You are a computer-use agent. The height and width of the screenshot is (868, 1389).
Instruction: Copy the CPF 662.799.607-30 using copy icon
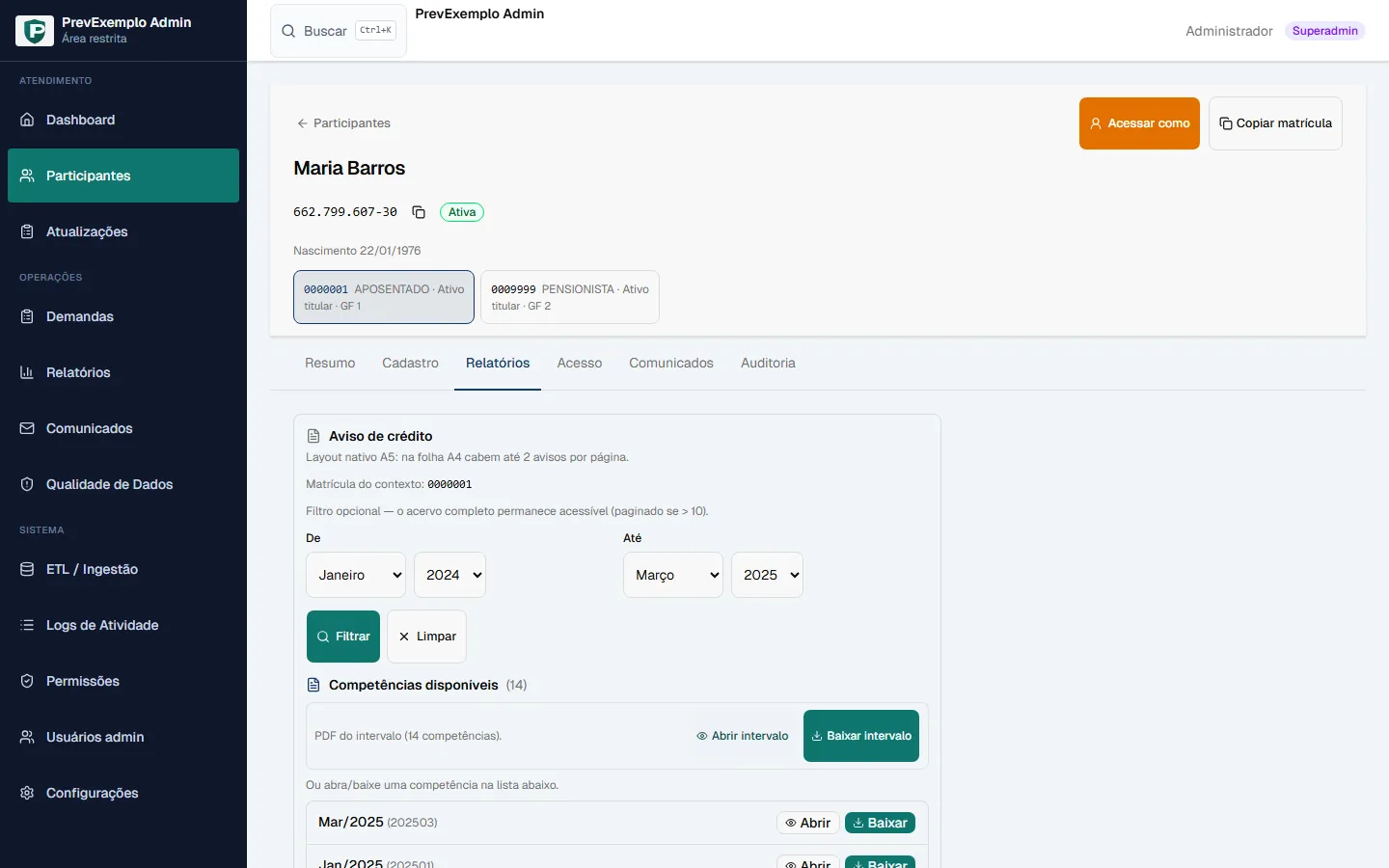pos(419,212)
